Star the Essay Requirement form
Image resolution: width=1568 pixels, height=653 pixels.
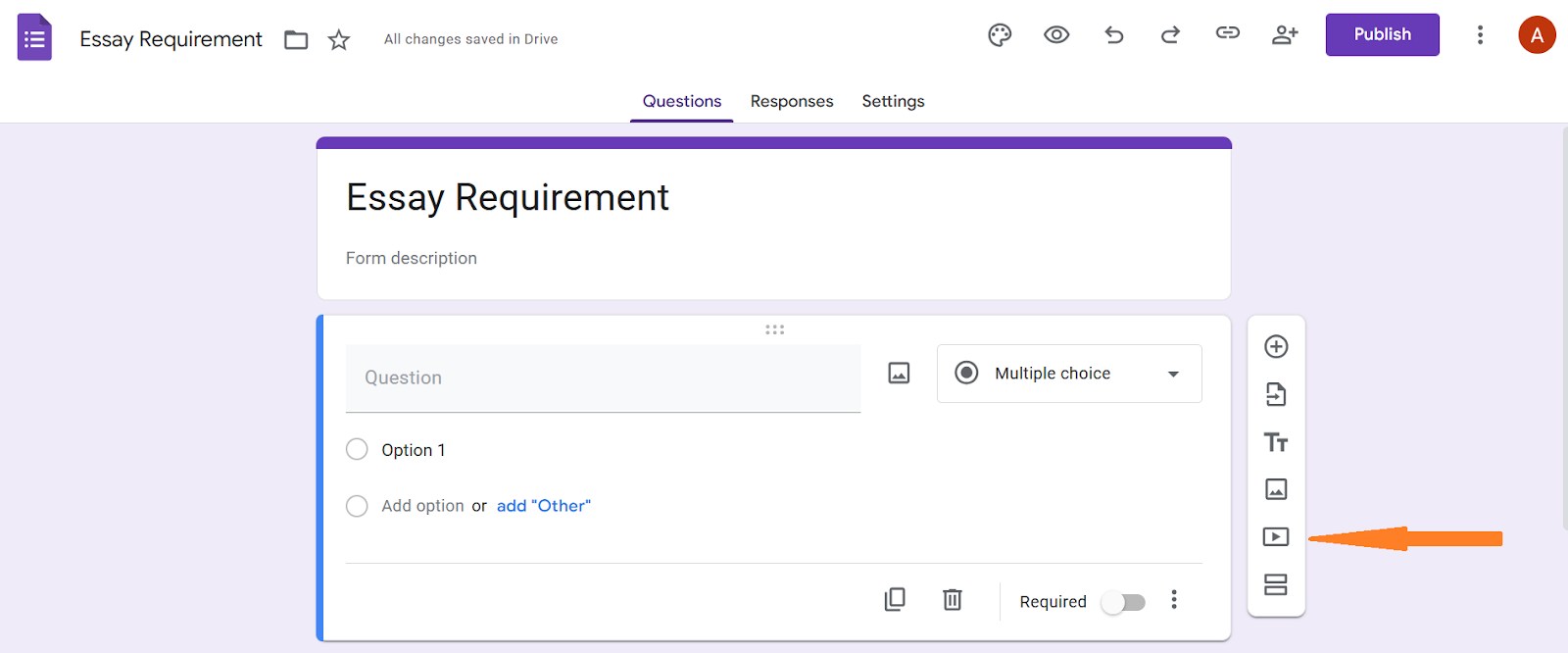(339, 40)
